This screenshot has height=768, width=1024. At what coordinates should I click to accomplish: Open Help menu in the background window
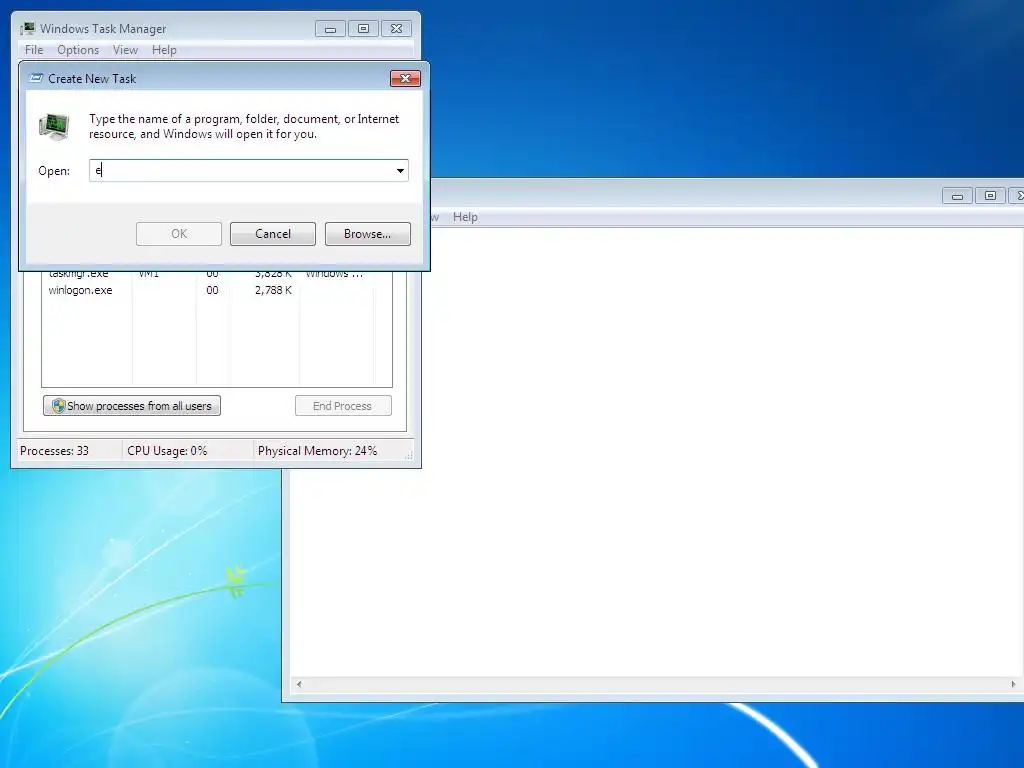pos(465,217)
